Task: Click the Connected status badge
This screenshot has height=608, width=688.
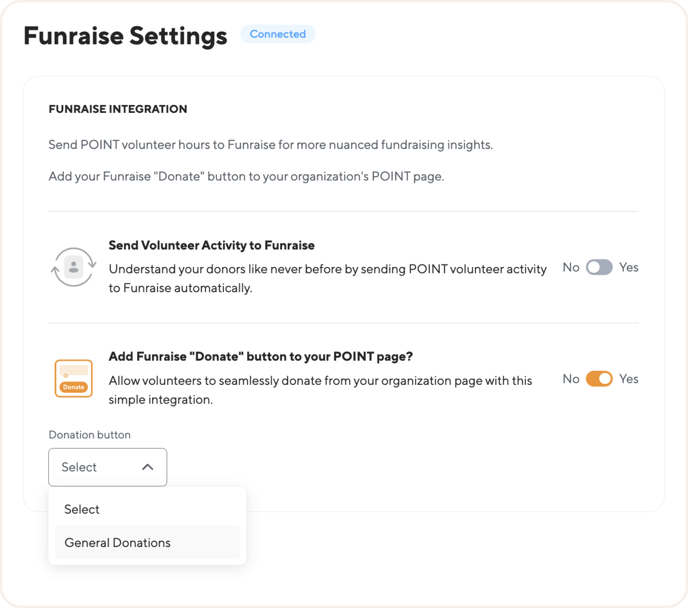Action: (x=278, y=34)
